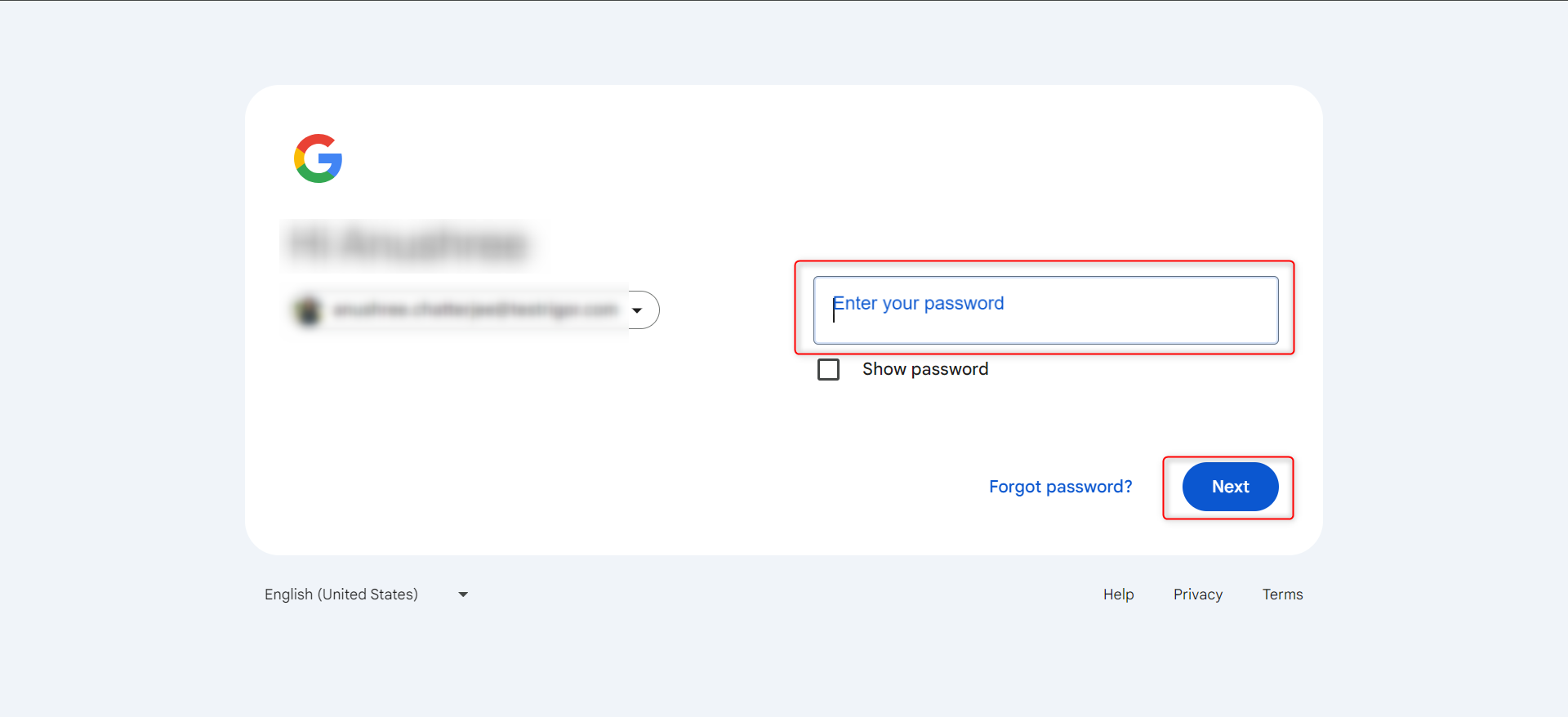Click the "Enter your password" placeholder text

point(919,304)
